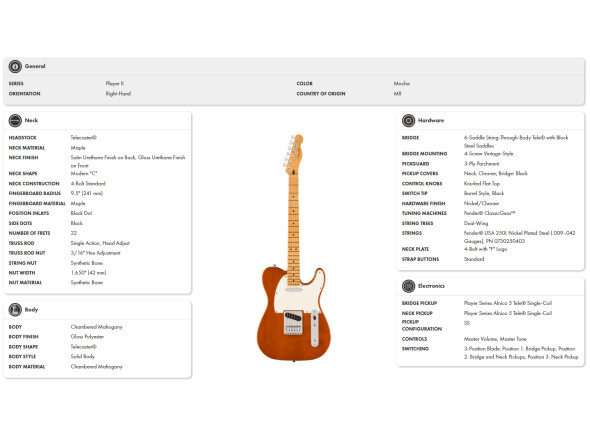The width and height of the screenshot is (590, 434).
Task: Click the 'Gloss Polyester' body finish value
Action: coord(87,337)
